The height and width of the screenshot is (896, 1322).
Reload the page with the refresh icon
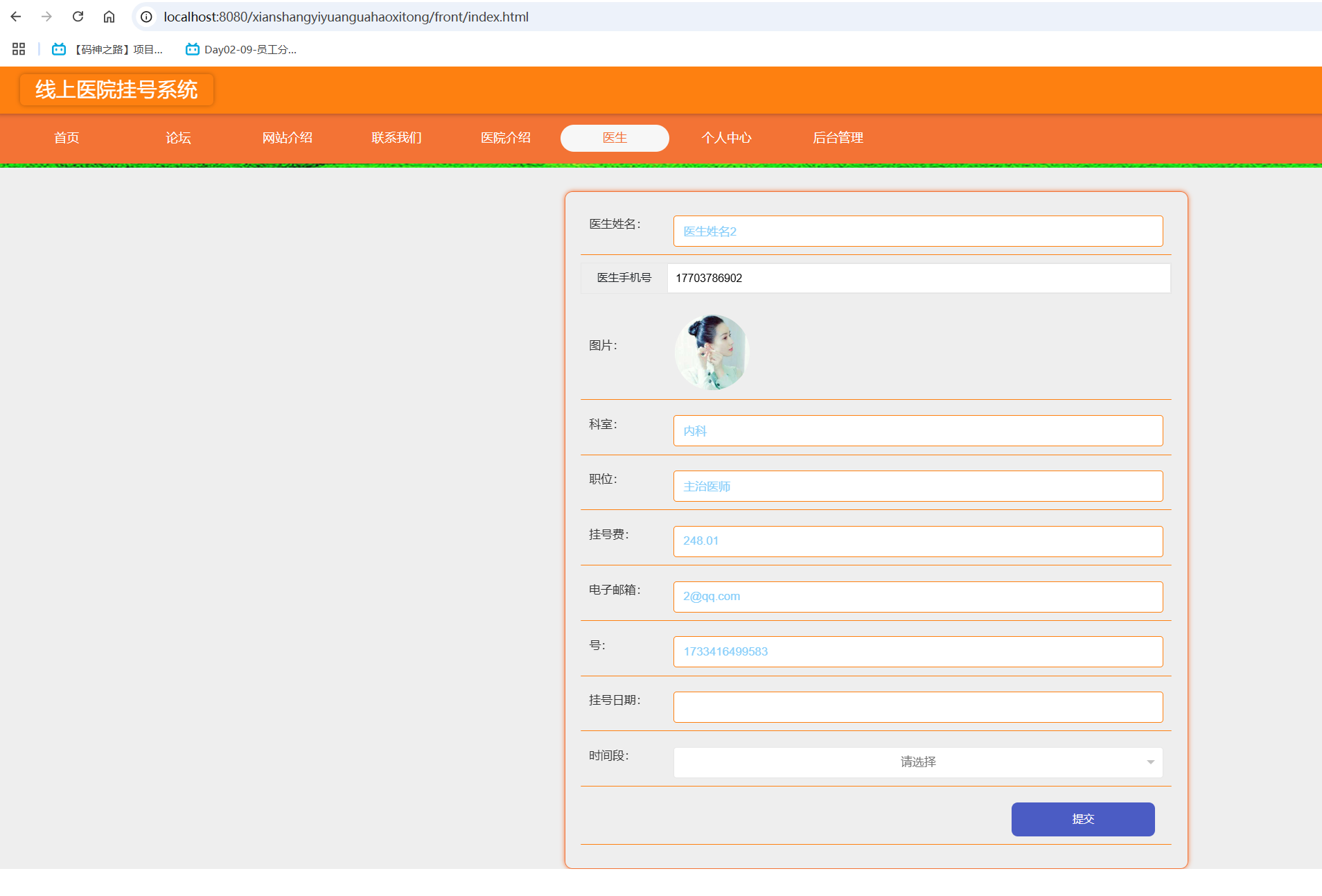click(78, 17)
